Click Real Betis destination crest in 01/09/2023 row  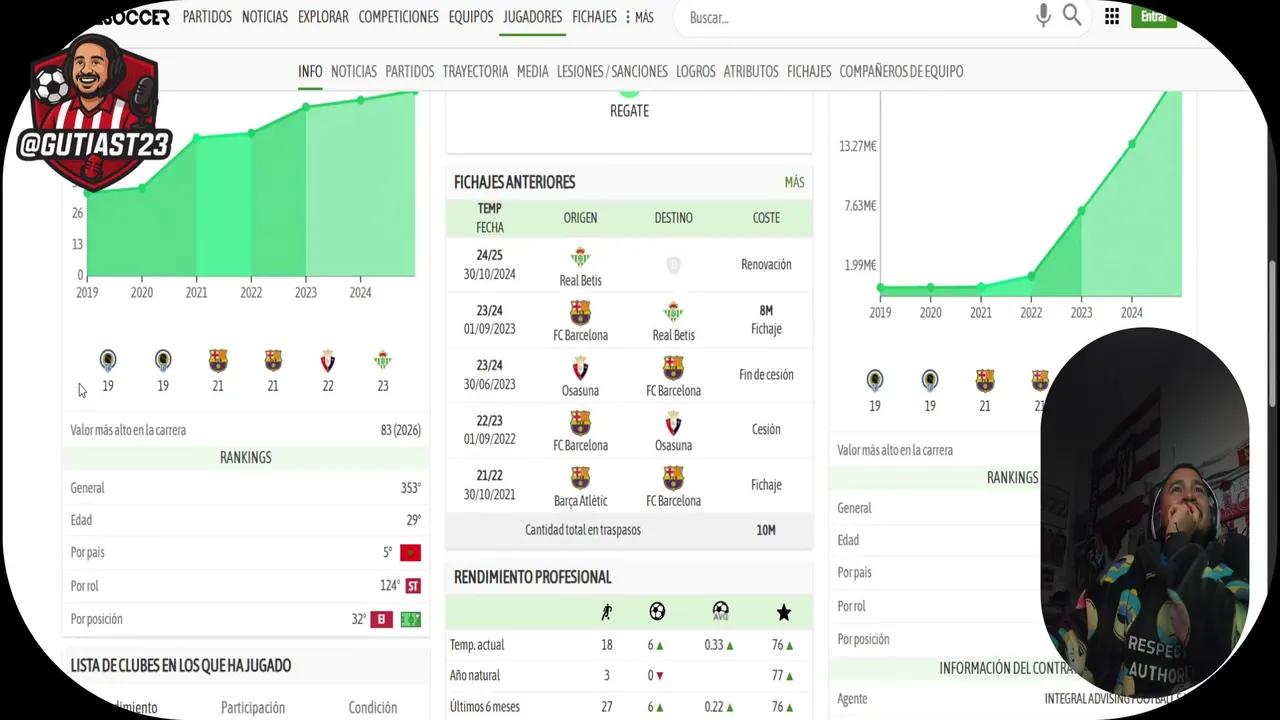coord(673,312)
